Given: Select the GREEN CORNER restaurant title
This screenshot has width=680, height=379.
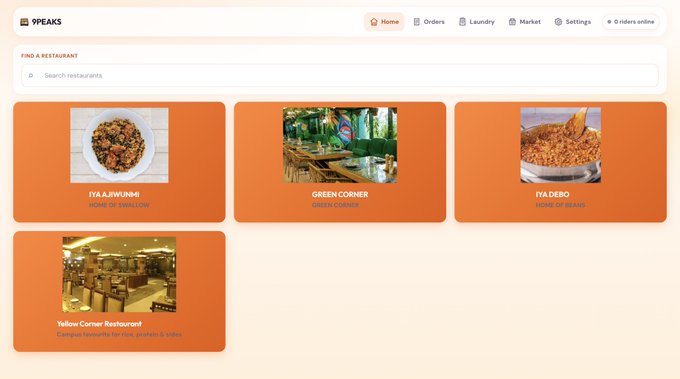Looking at the screenshot, I should pyautogui.click(x=340, y=194).
